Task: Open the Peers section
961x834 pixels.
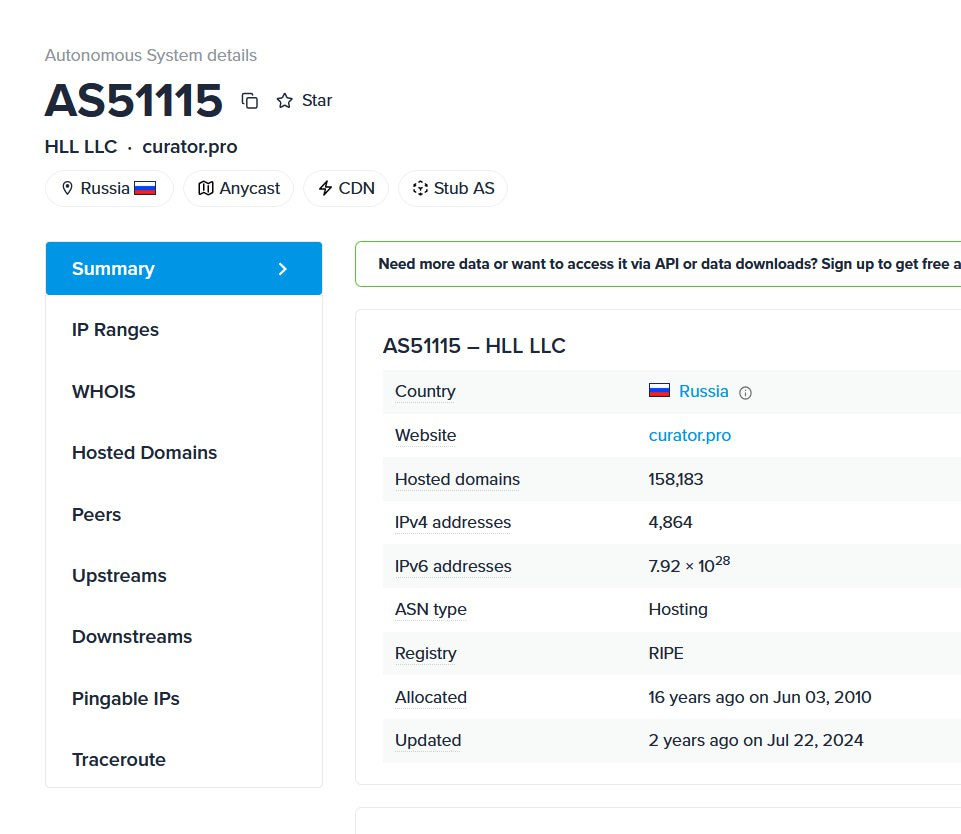Action: [x=96, y=515]
